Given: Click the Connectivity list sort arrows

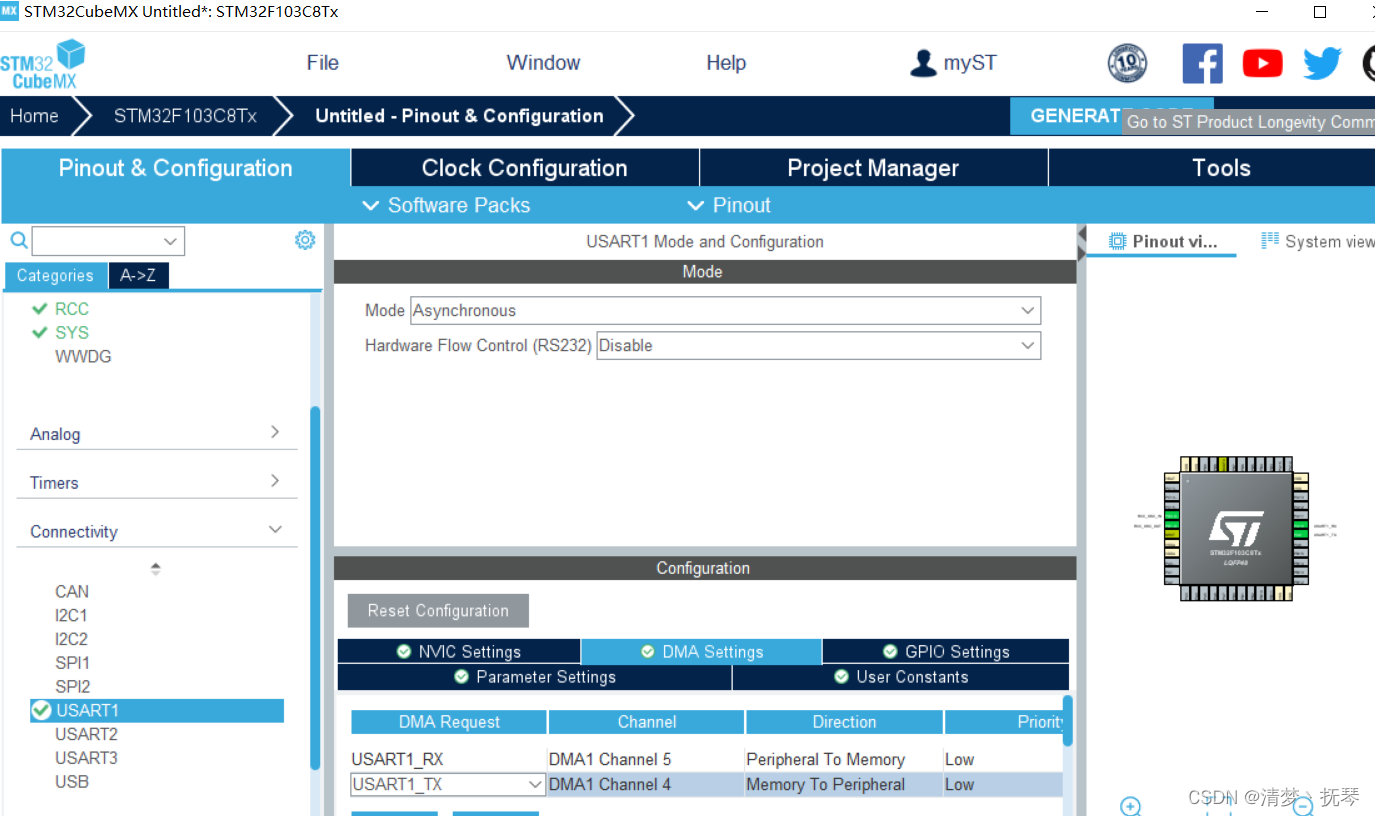Looking at the screenshot, I should click(x=155, y=569).
